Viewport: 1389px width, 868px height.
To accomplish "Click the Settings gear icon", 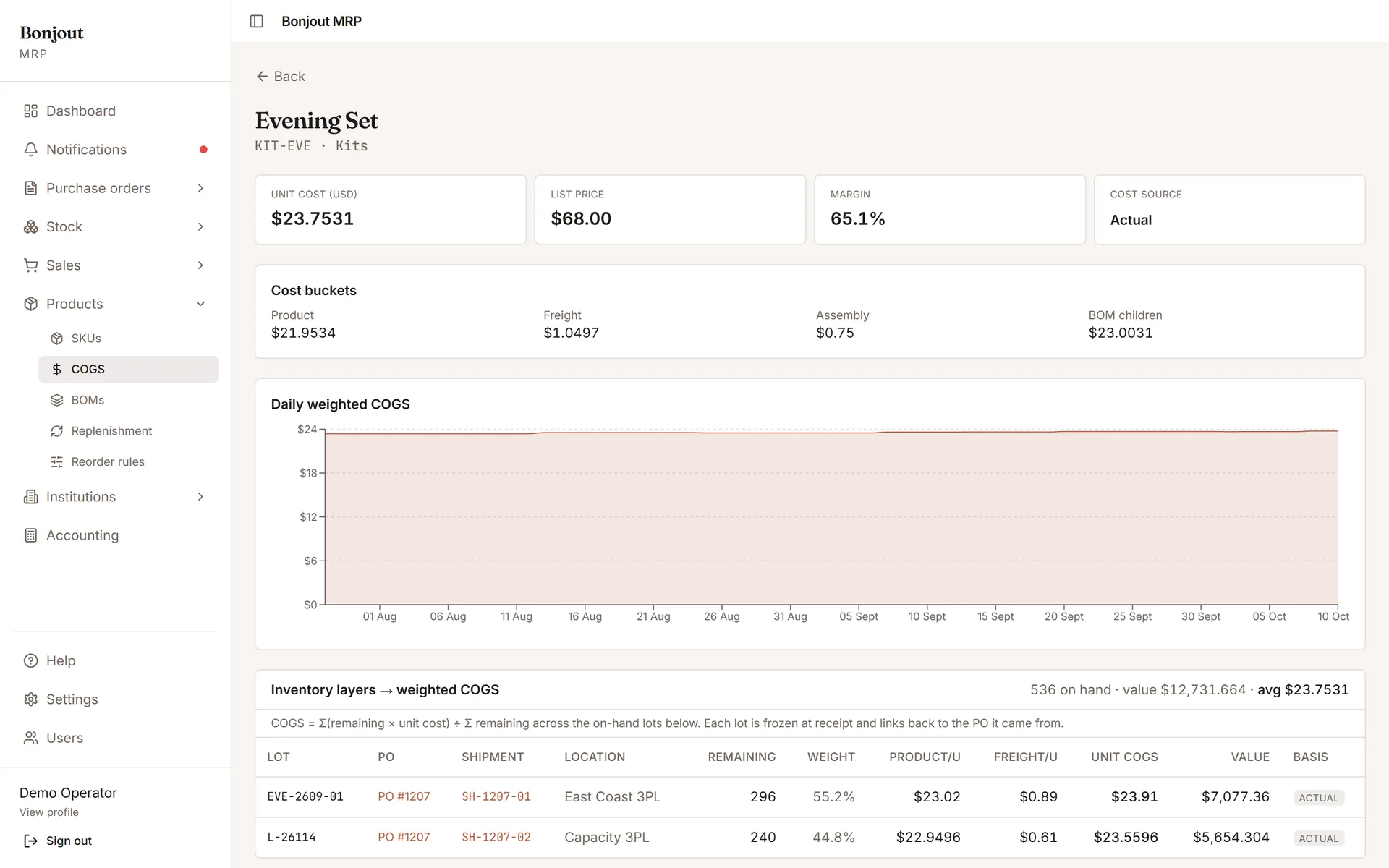I will click(x=30, y=699).
